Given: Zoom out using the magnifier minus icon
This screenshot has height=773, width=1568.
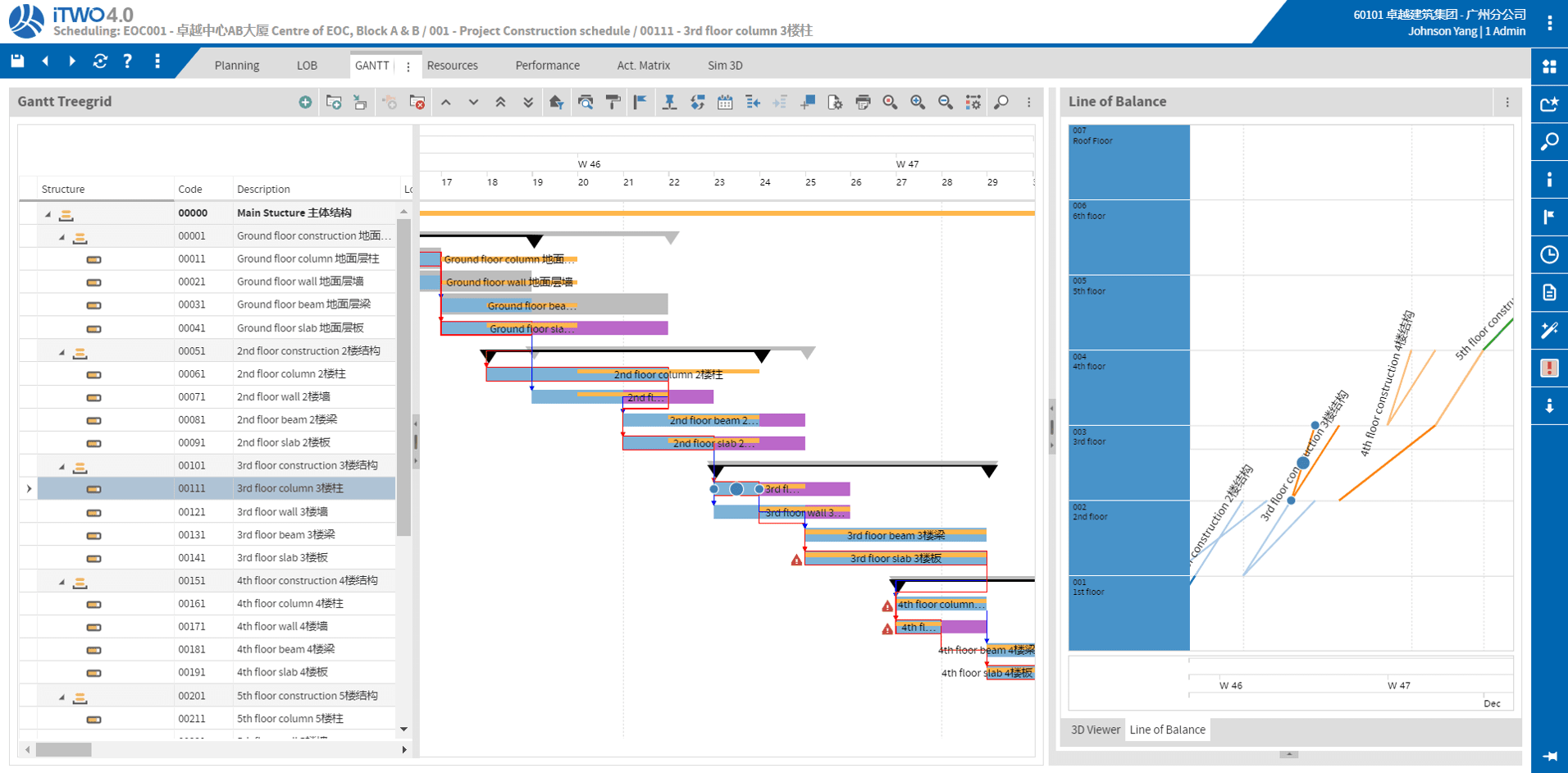Looking at the screenshot, I should coord(946,103).
